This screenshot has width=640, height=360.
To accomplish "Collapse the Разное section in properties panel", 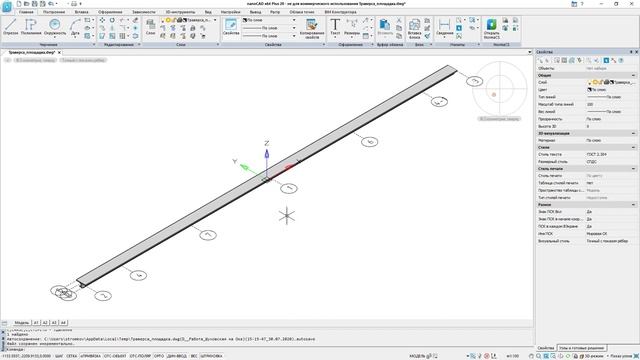I will pyautogui.click(x=633, y=204).
